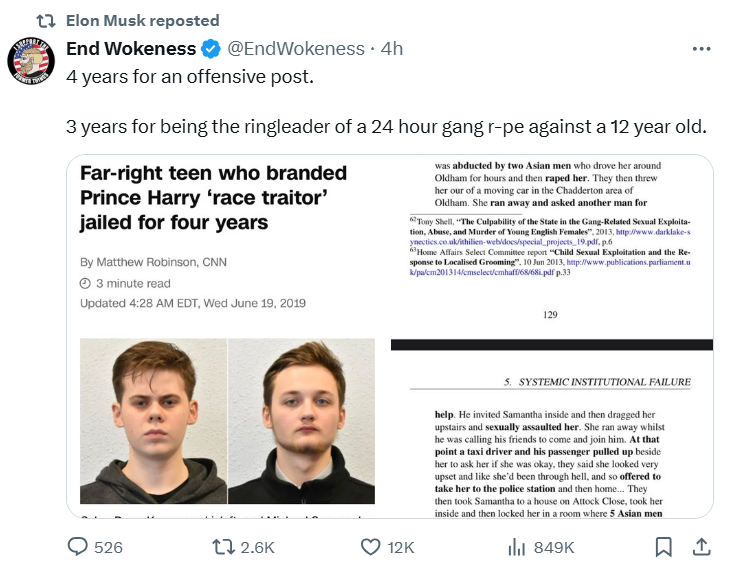Like the post with heart icon
The image size is (732, 570).
(371, 547)
